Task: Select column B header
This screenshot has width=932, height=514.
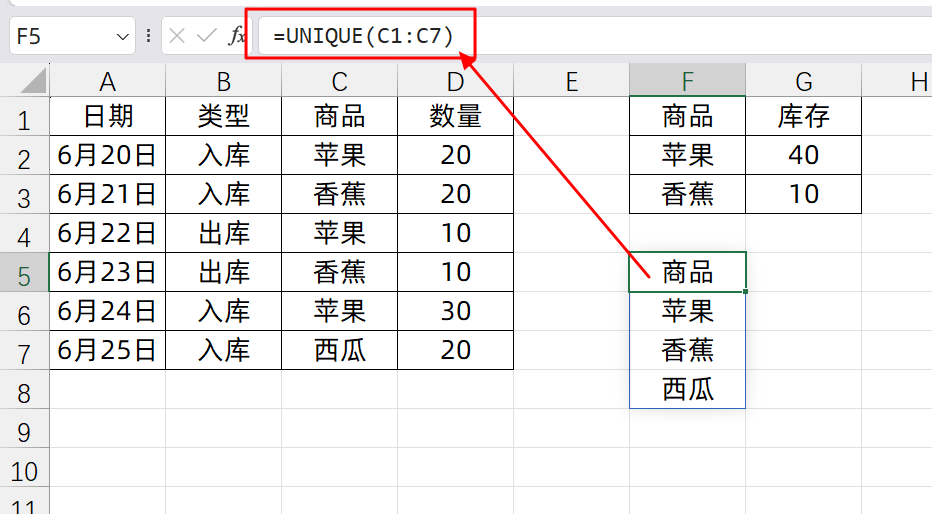Action: (223, 81)
